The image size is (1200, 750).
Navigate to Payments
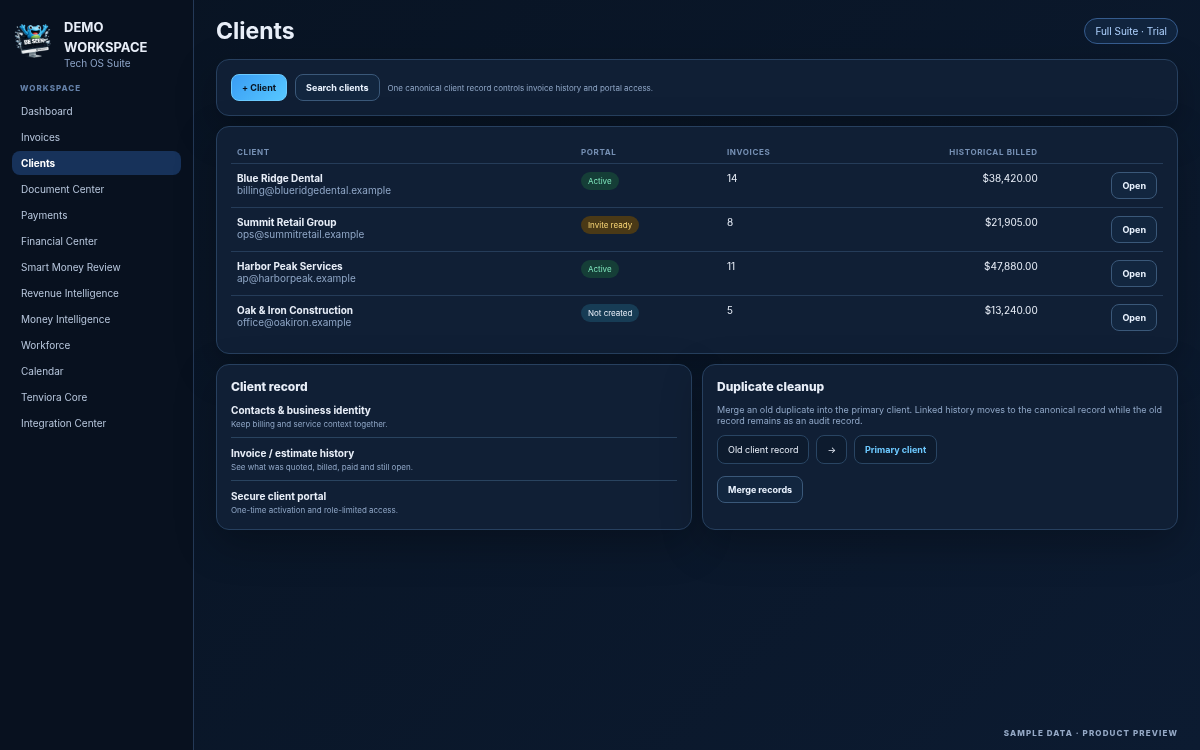96,215
